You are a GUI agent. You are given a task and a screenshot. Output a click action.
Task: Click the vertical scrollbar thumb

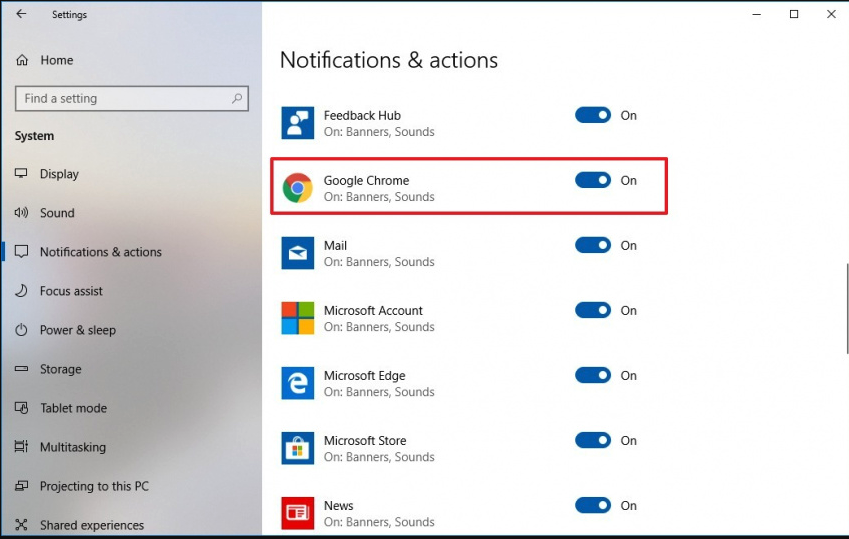pos(847,309)
